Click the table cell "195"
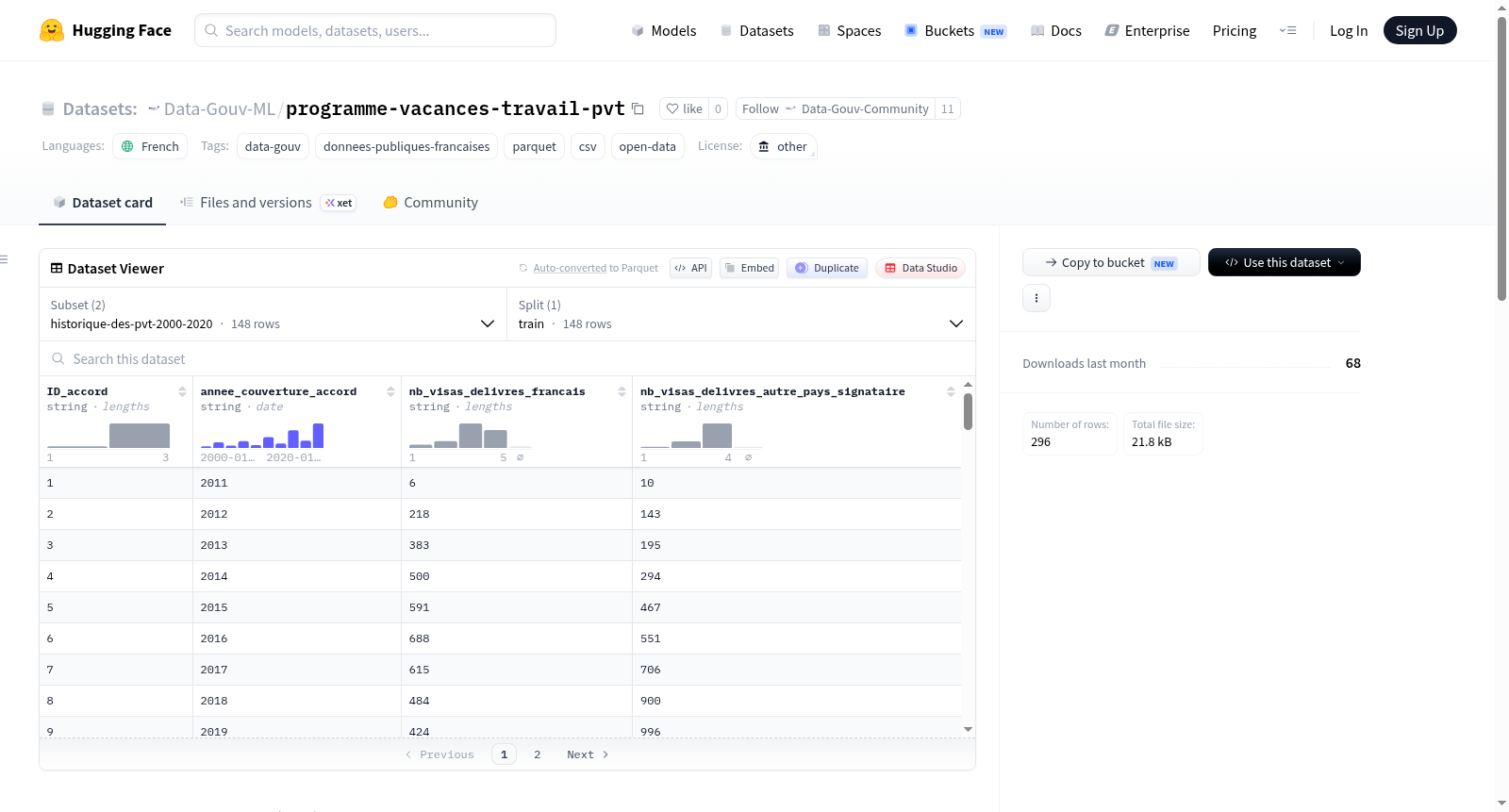1509x812 pixels. (797, 545)
